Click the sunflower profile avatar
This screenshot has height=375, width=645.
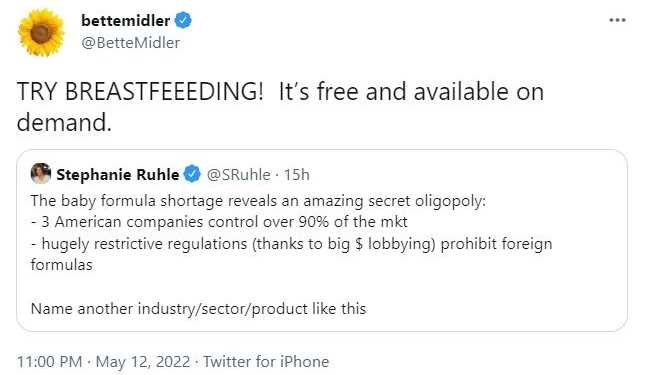[x=42, y=32]
